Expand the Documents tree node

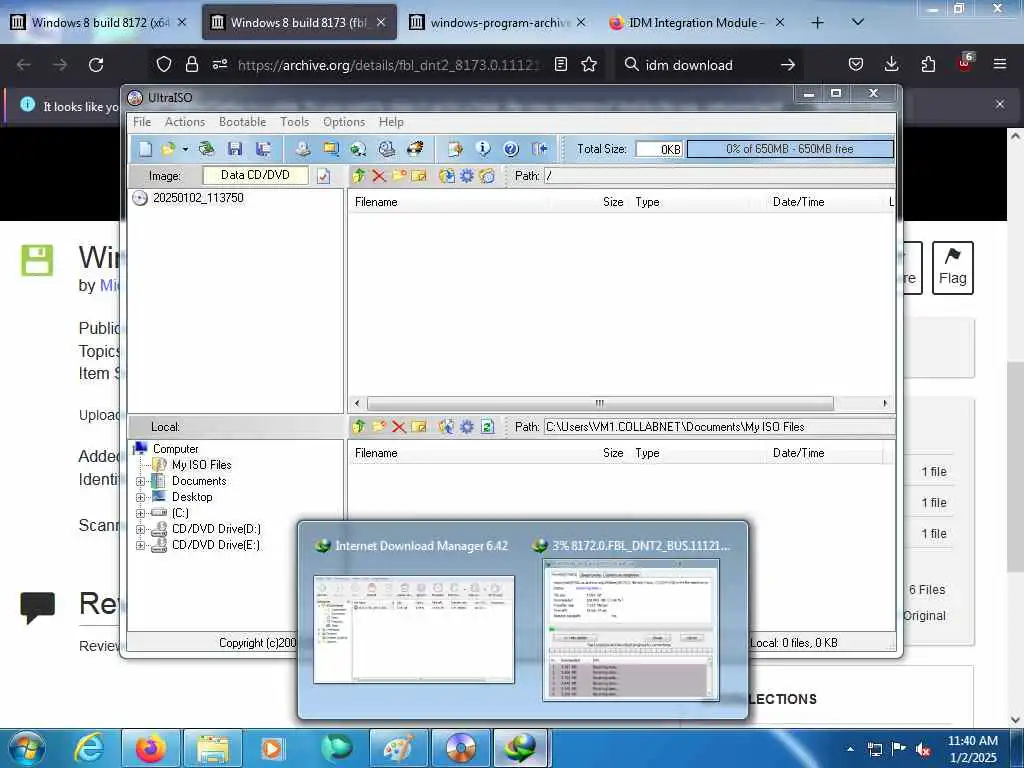(140, 481)
